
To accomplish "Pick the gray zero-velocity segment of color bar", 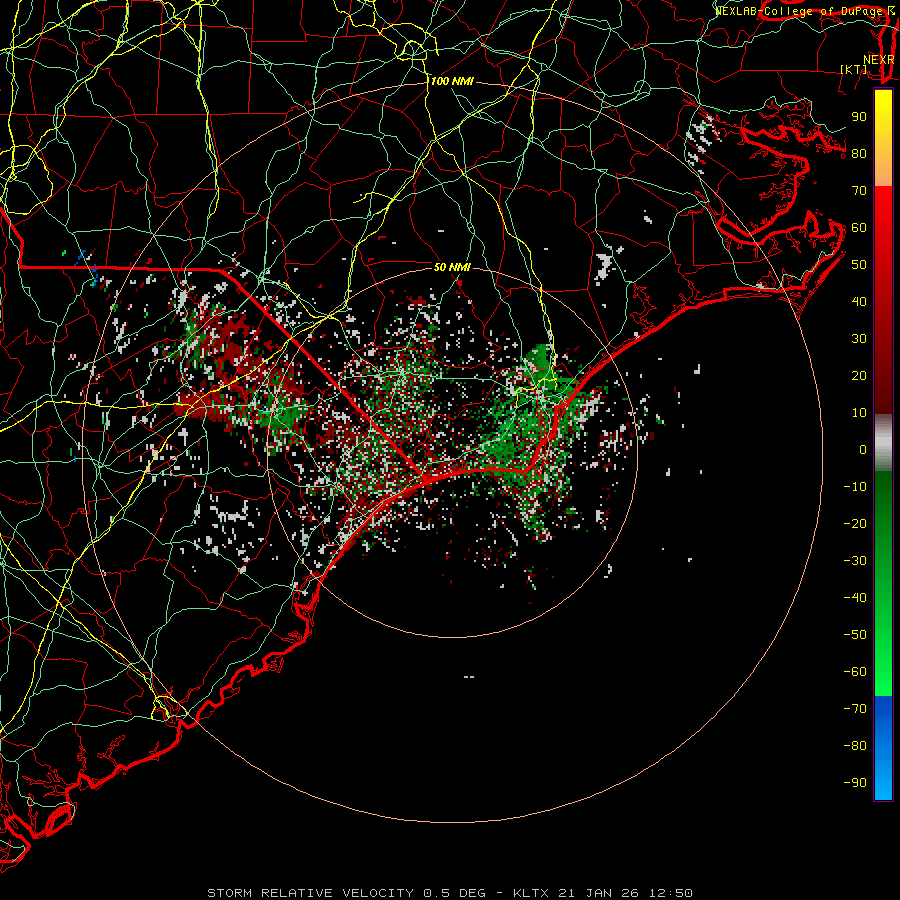I will tap(883, 443).
